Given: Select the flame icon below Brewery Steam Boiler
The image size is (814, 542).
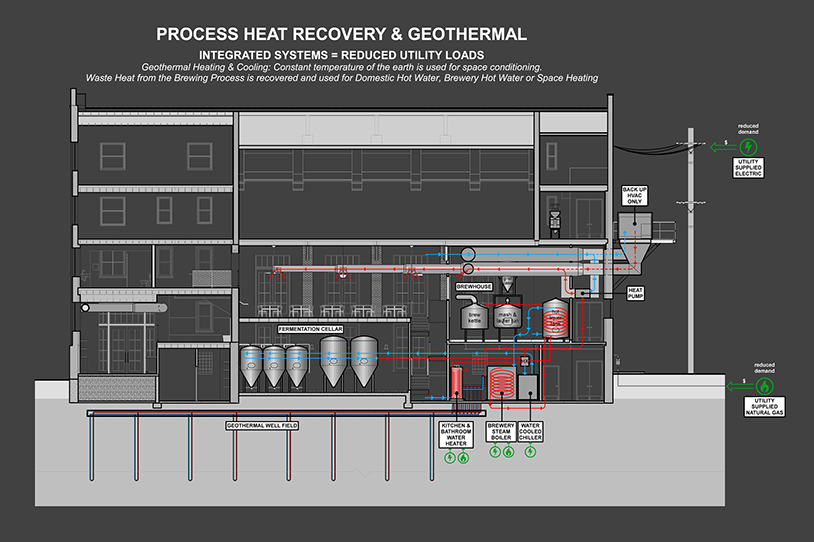Looking at the screenshot, I should (x=509, y=452).
